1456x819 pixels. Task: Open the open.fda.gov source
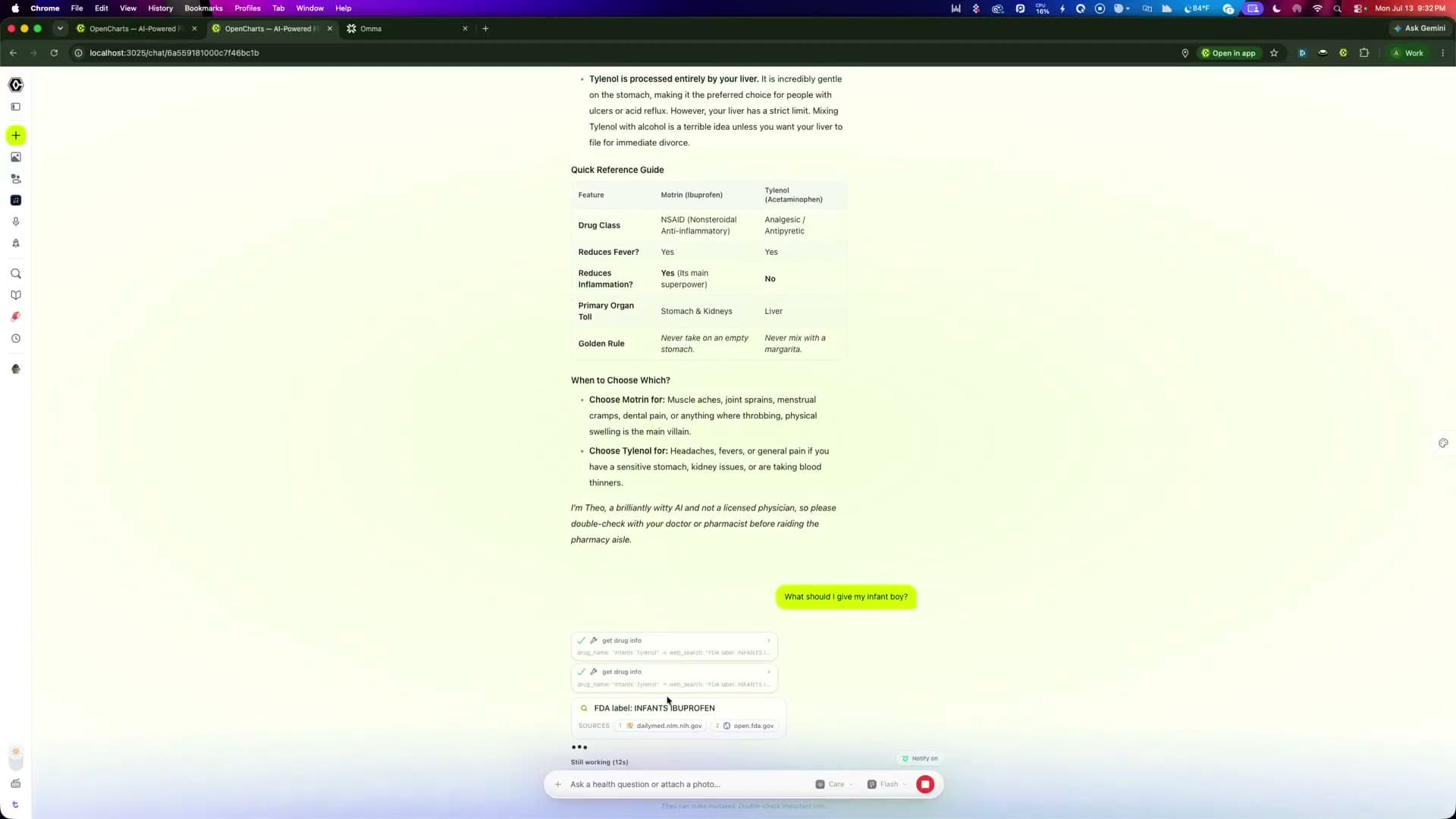745,726
